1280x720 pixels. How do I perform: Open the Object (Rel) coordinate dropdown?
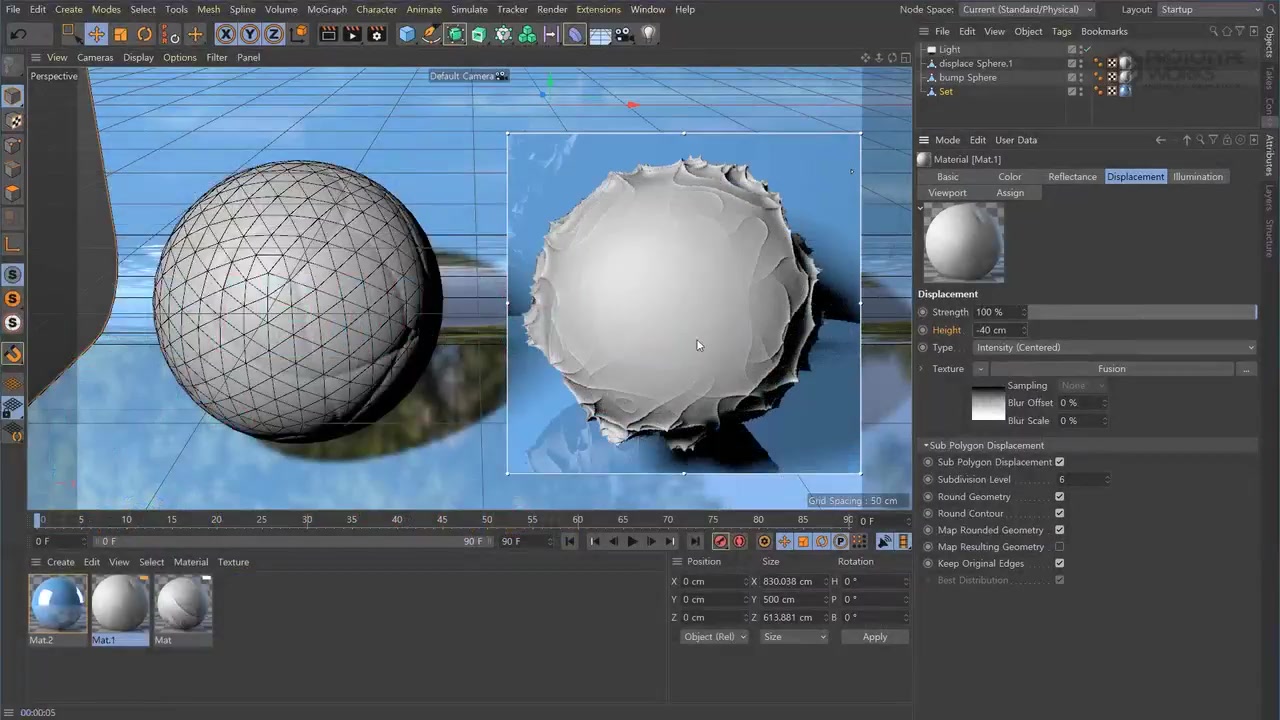point(714,637)
